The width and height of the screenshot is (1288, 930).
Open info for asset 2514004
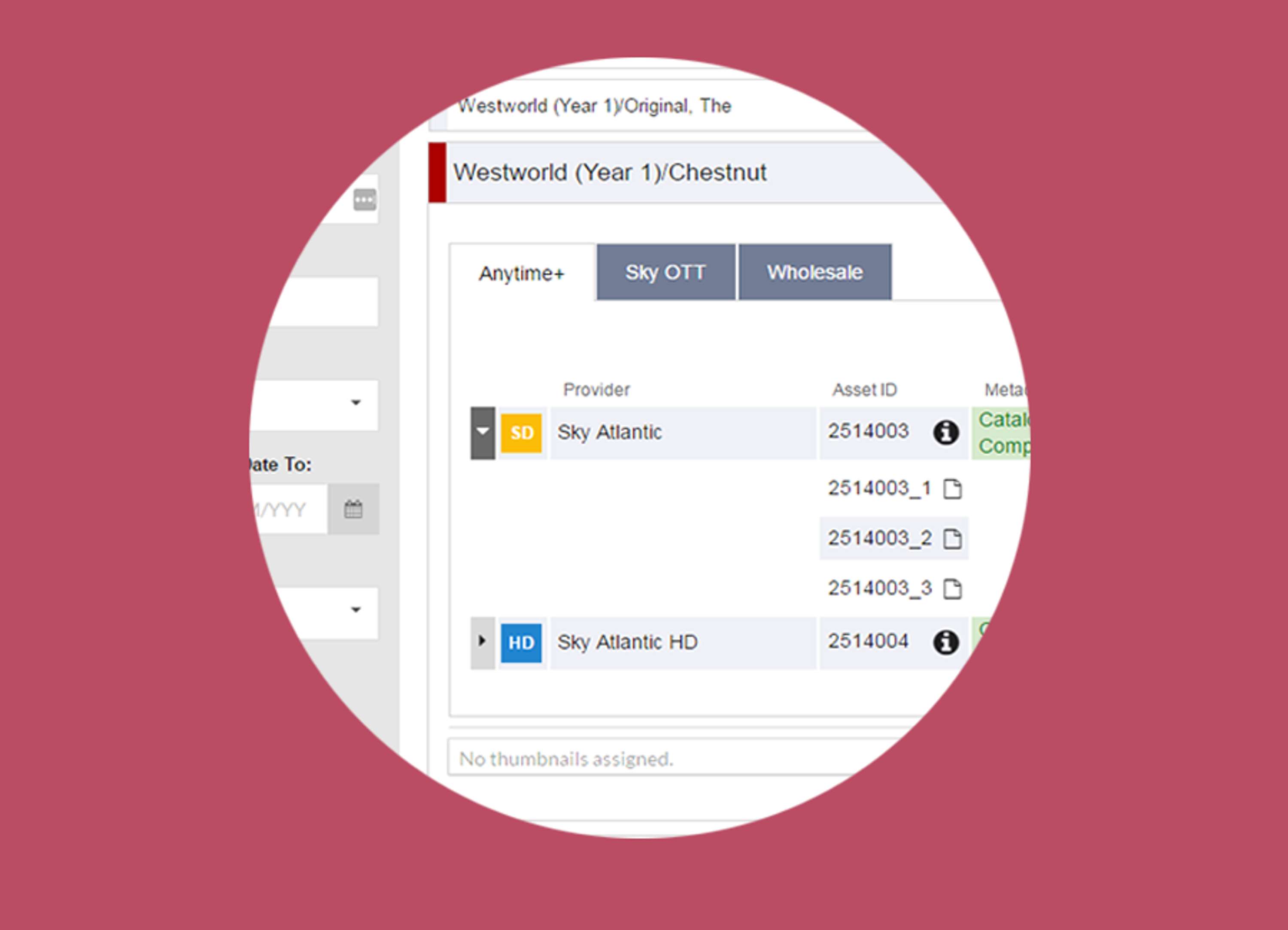point(945,642)
